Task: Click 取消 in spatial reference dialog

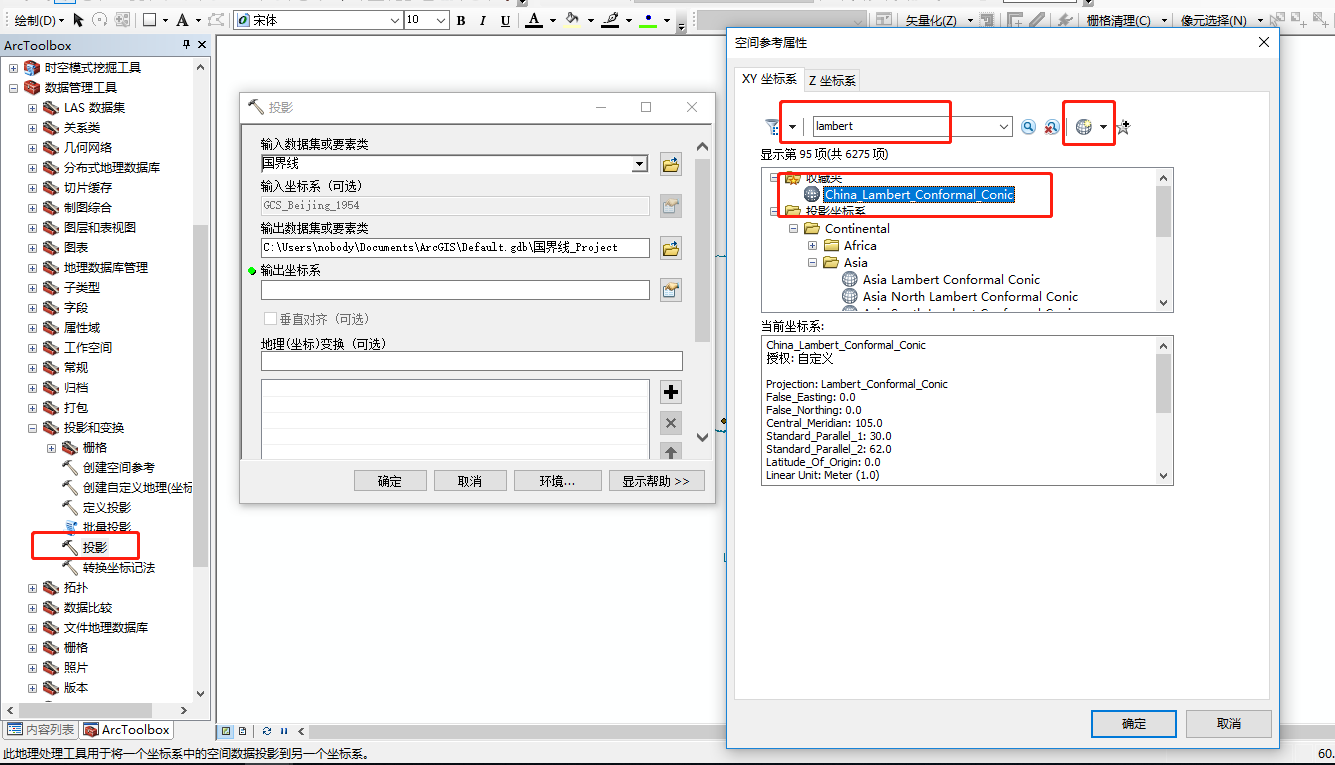Action: coord(1229,724)
